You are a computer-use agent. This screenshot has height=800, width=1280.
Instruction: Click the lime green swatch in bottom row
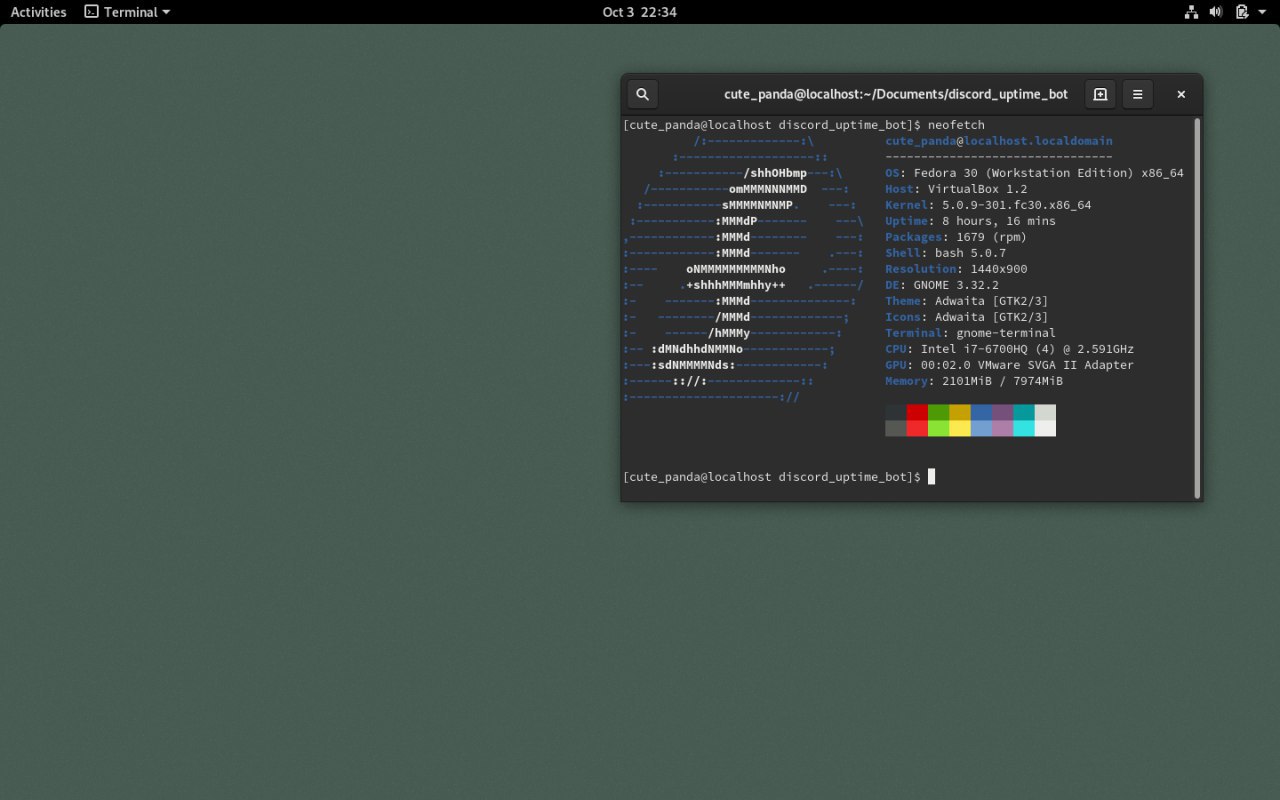point(938,428)
